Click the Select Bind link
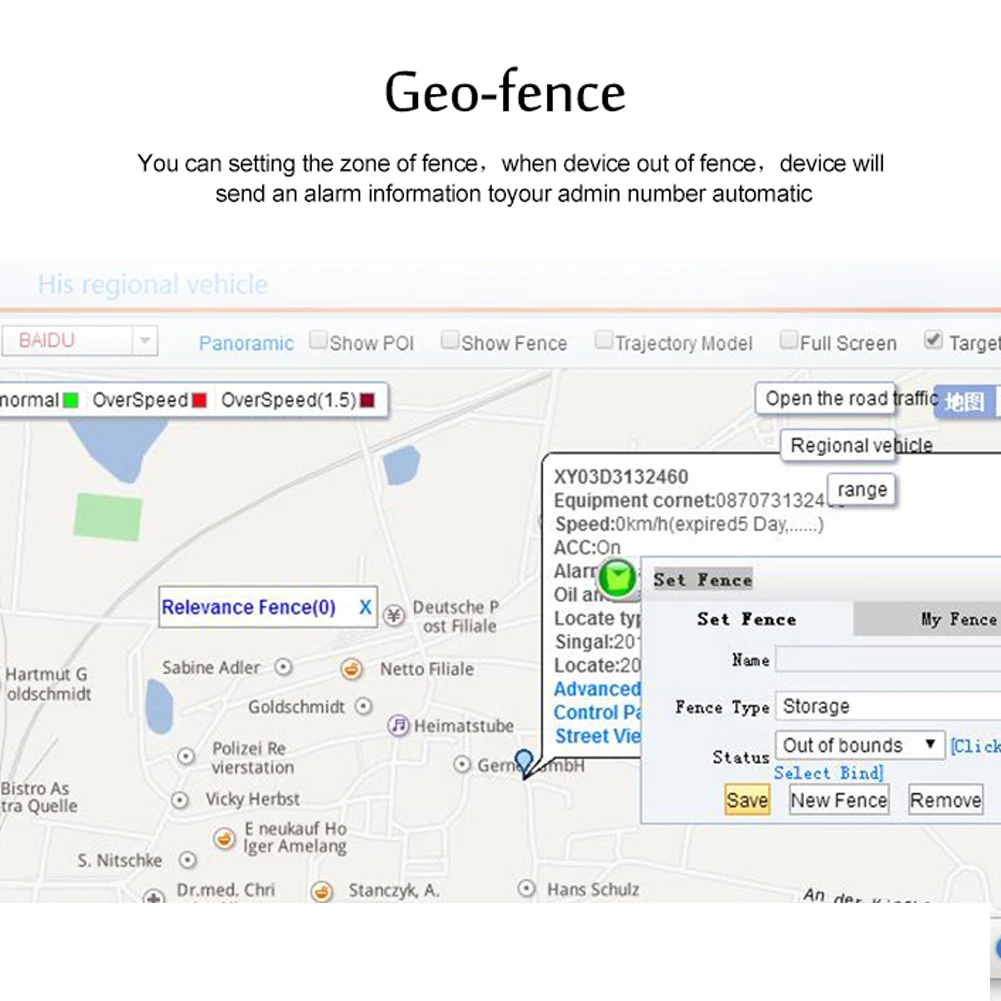The height and width of the screenshot is (1001, 1001). (829, 773)
